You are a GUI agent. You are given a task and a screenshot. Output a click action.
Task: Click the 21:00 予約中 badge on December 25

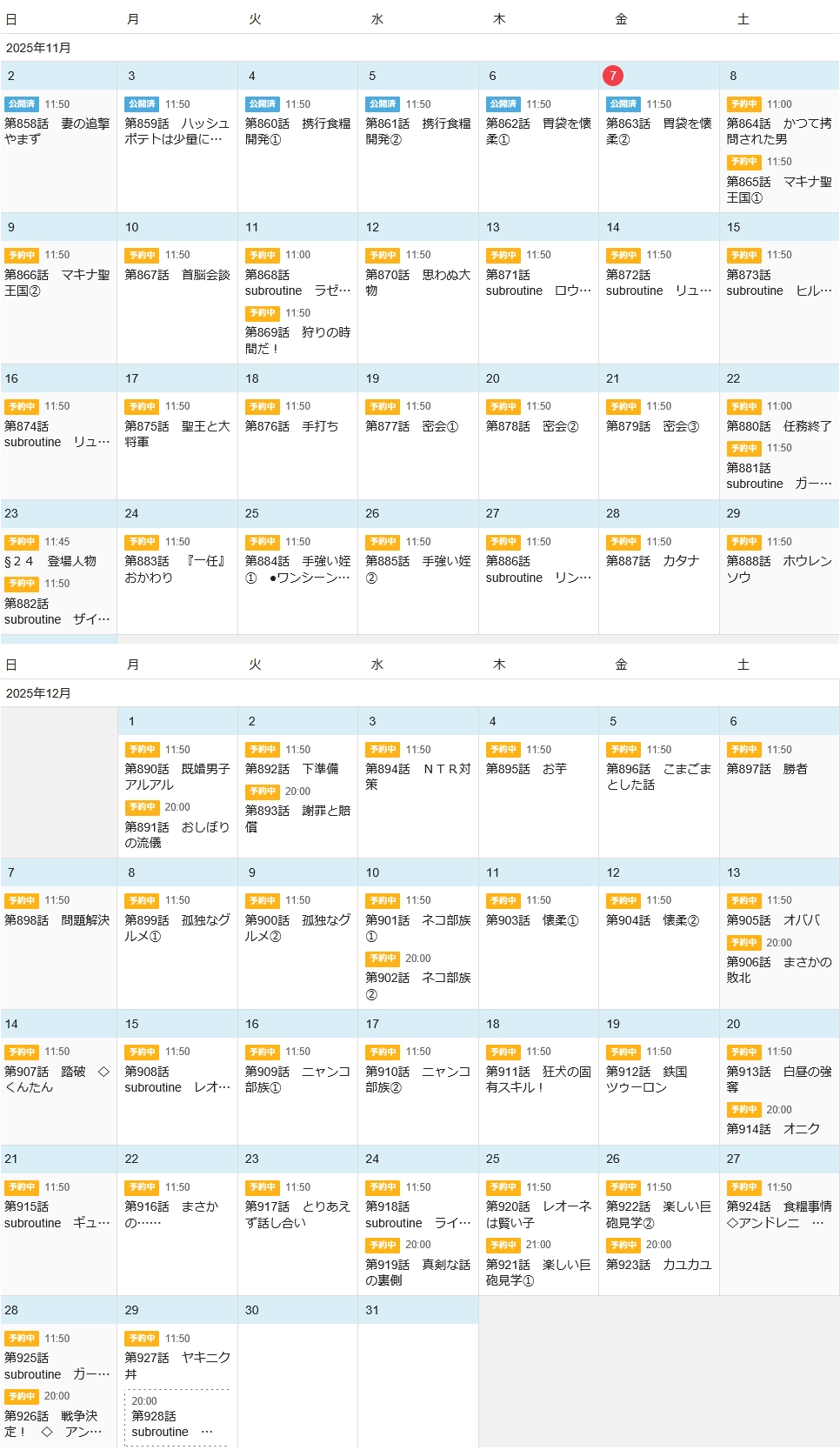[x=503, y=1245]
